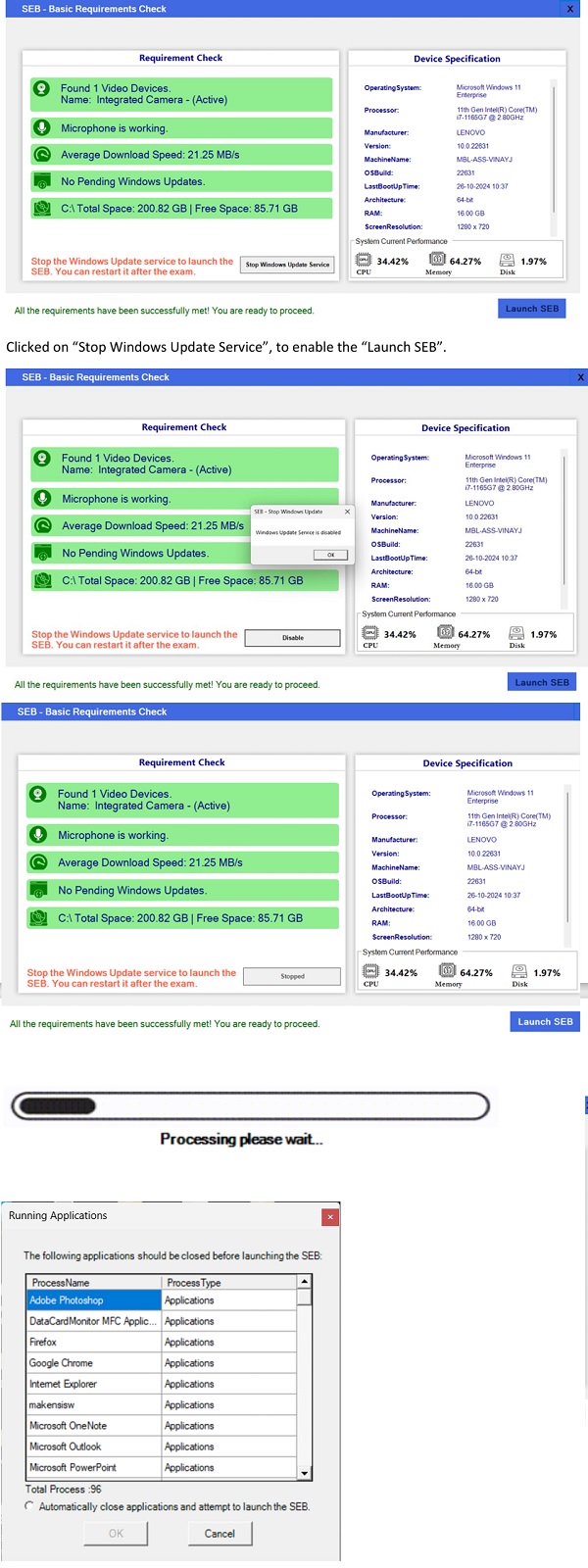Click the Stopped button for Windows Update
Screen dimensions: 588x1568
292,976
